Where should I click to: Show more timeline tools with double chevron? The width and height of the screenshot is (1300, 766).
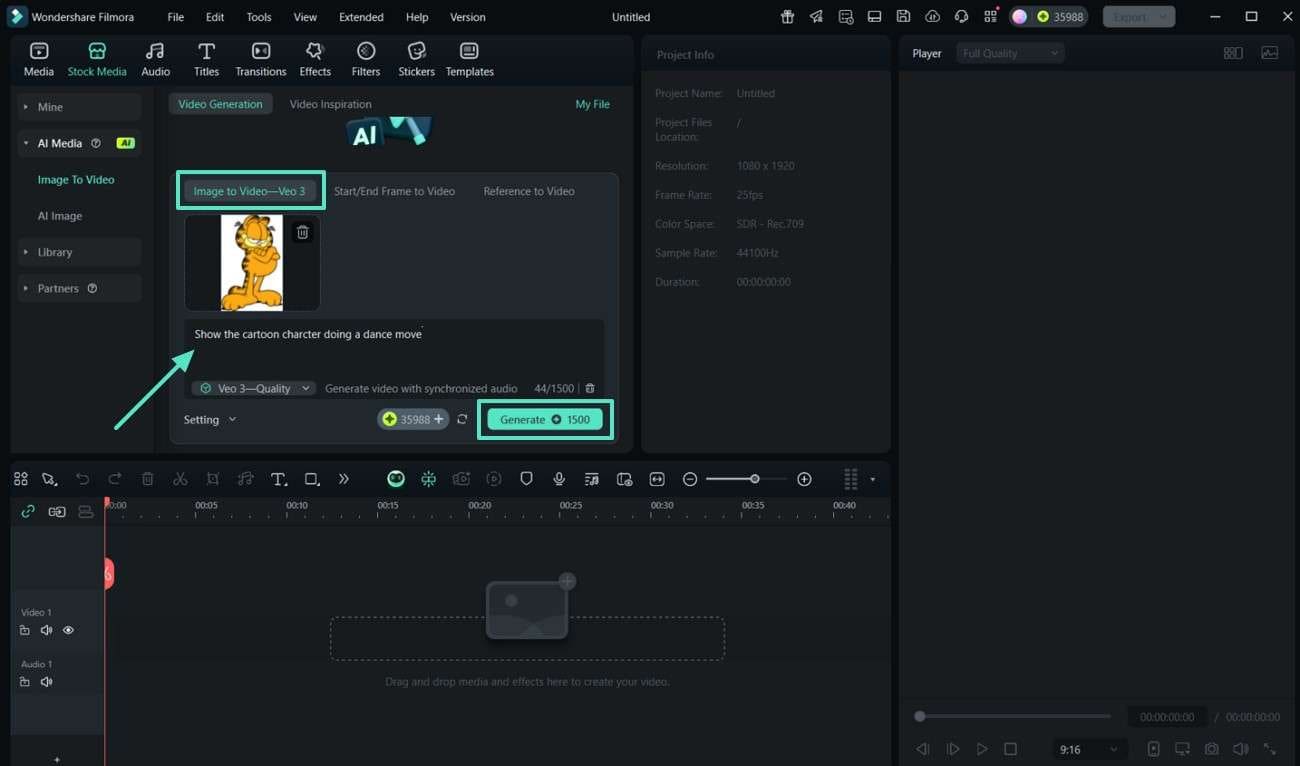344,479
